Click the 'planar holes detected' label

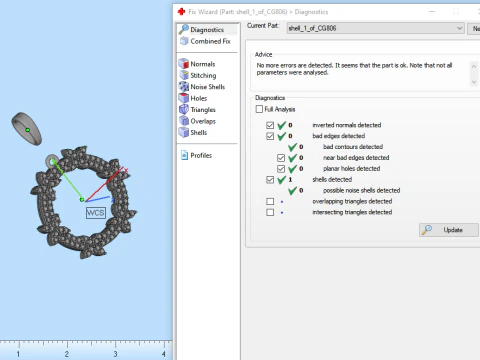coord(351,168)
